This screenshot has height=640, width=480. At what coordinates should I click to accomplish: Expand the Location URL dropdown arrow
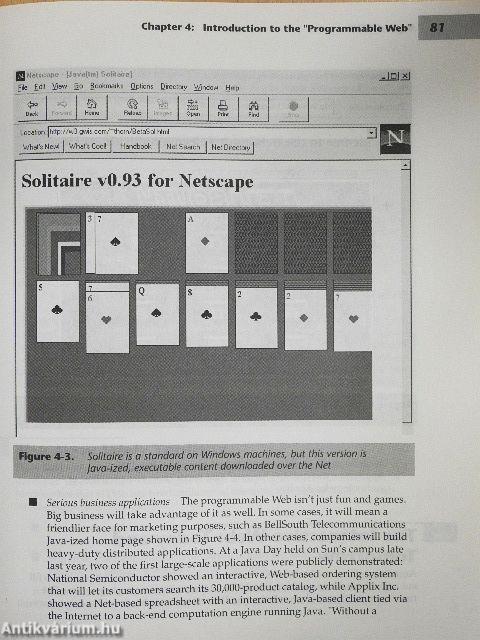[x=371, y=133]
